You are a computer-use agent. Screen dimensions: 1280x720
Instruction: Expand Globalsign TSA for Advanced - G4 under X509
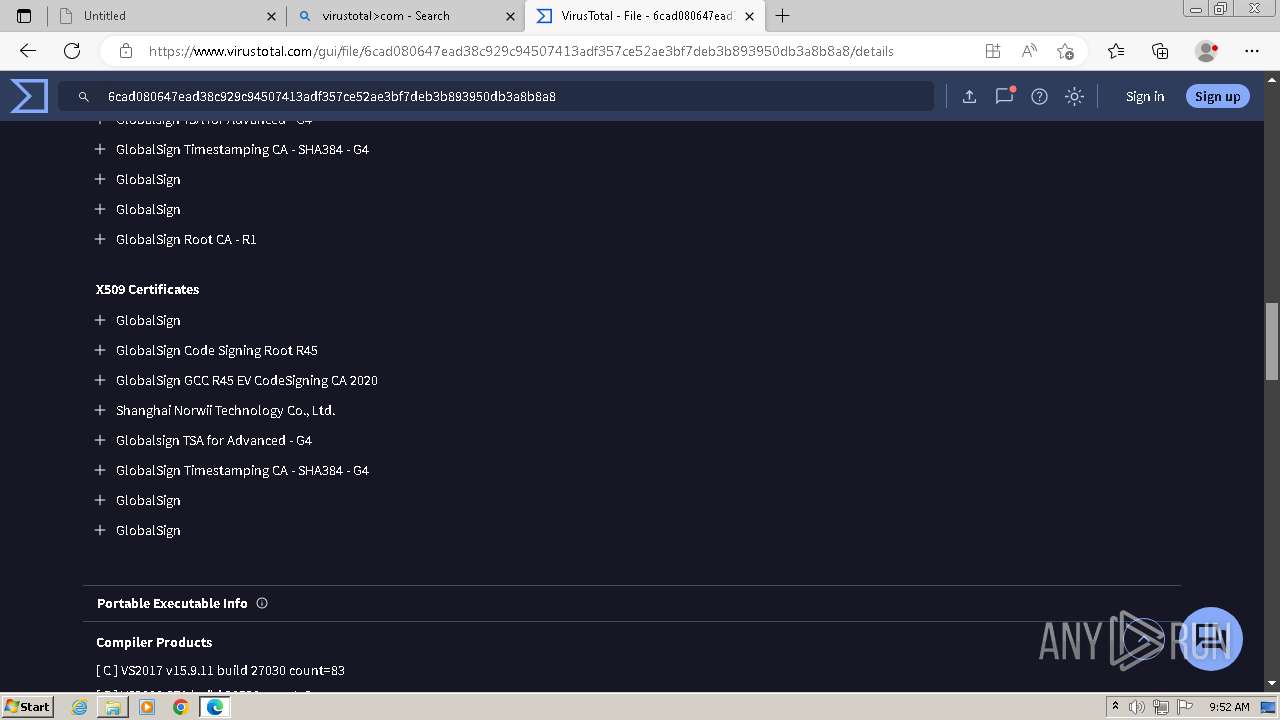[x=100, y=440]
